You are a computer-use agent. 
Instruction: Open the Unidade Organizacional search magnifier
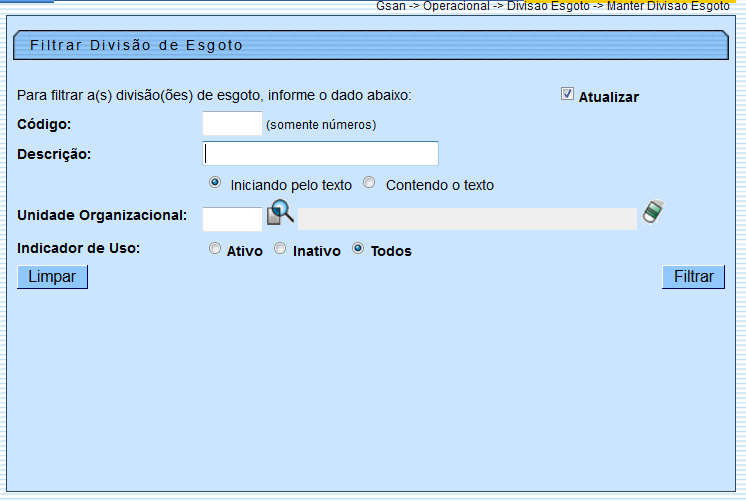(280, 213)
